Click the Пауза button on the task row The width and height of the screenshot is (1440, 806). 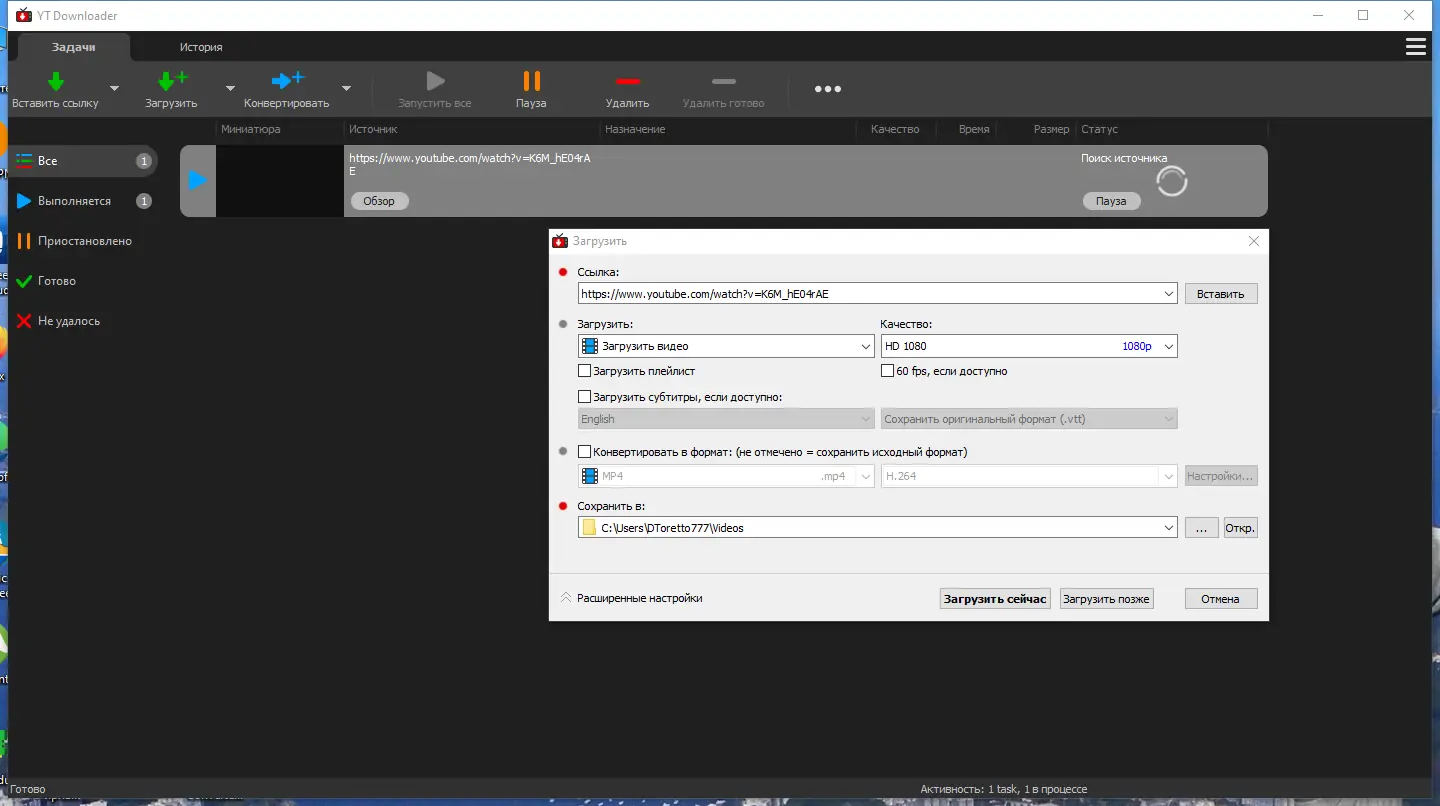[1111, 201]
